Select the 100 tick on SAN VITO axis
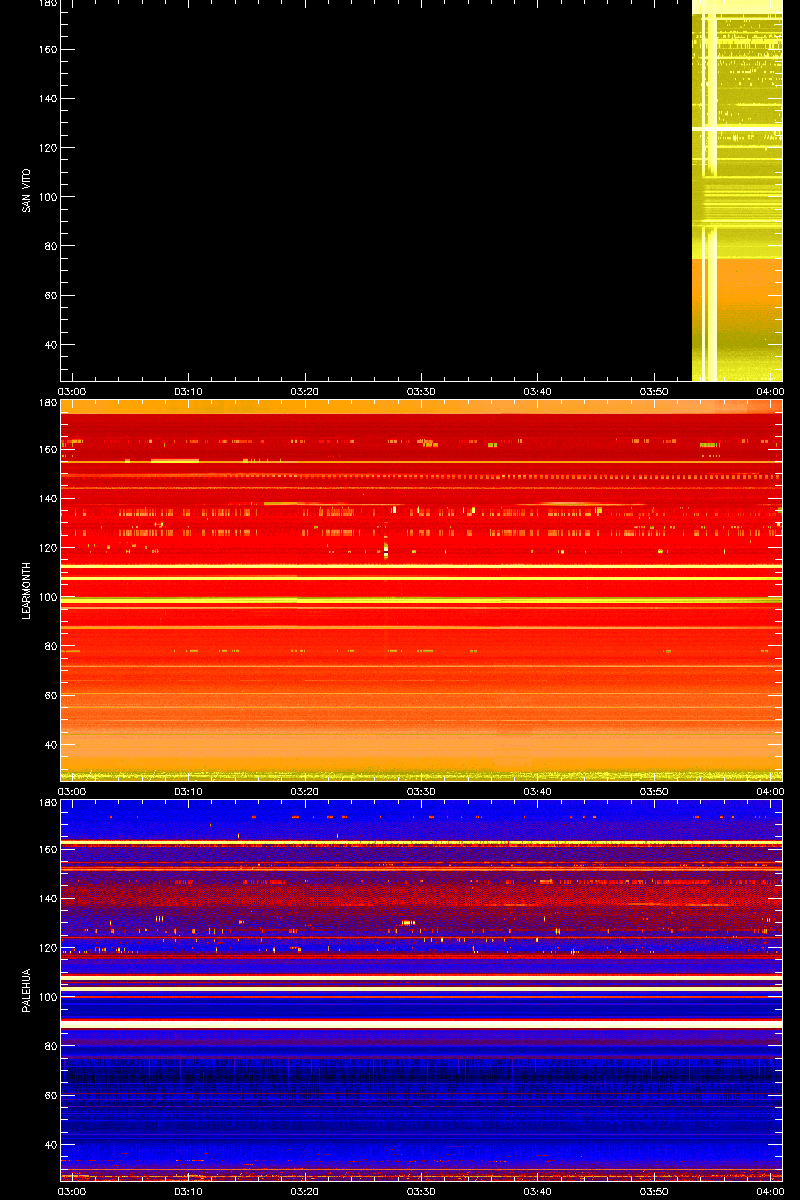The image size is (800, 1200). (46, 197)
